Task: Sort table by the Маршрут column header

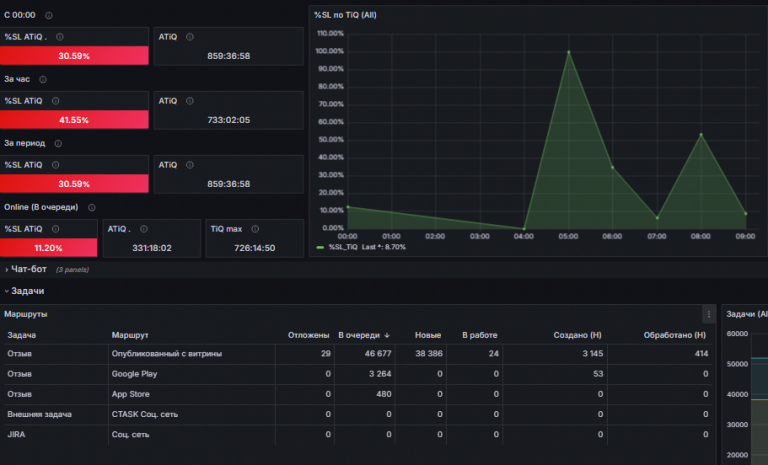Action: (130, 335)
